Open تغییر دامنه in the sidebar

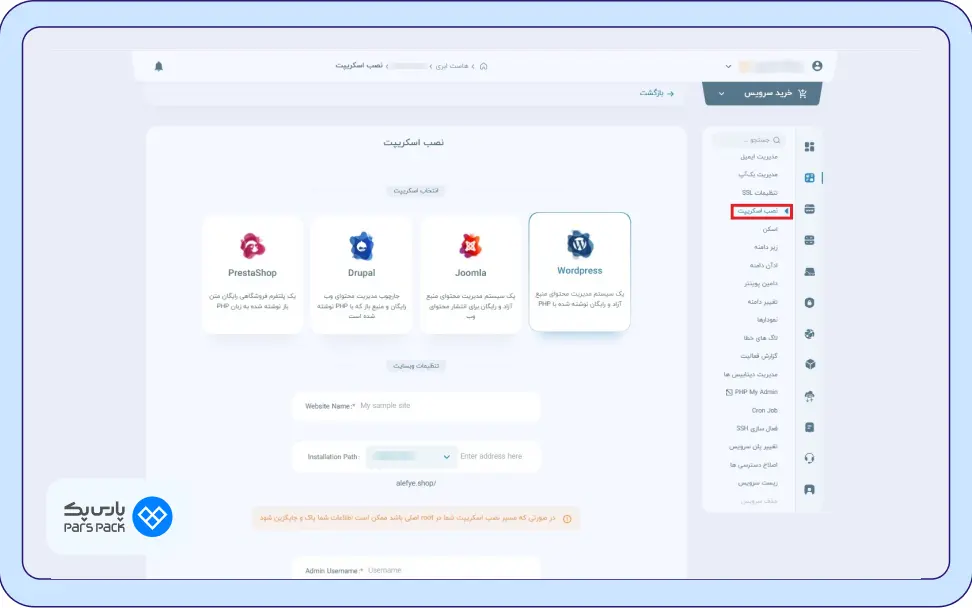point(762,302)
